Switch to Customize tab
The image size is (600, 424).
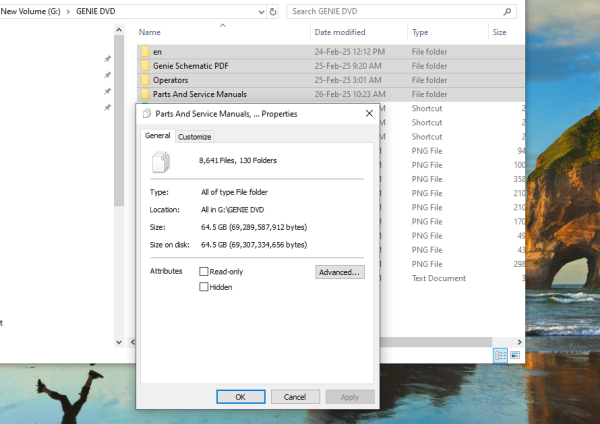194,137
